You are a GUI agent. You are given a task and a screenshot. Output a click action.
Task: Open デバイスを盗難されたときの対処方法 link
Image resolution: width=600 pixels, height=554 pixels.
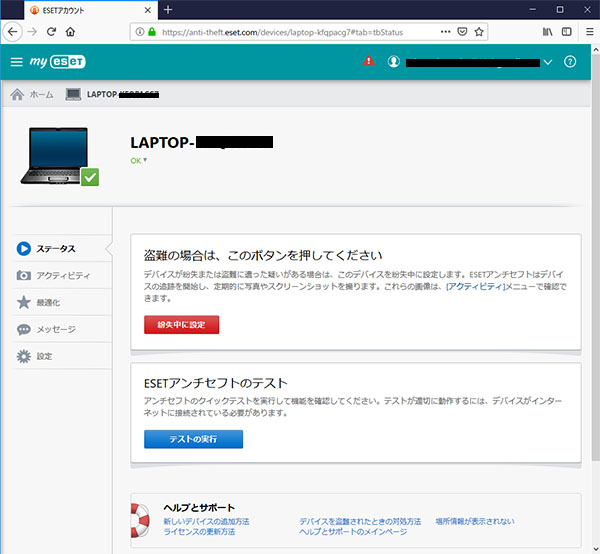pos(360,521)
